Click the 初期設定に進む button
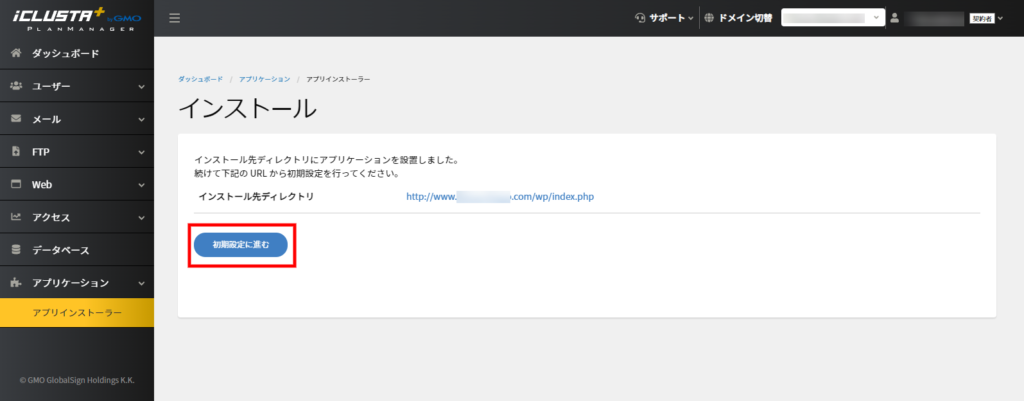 (241, 245)
